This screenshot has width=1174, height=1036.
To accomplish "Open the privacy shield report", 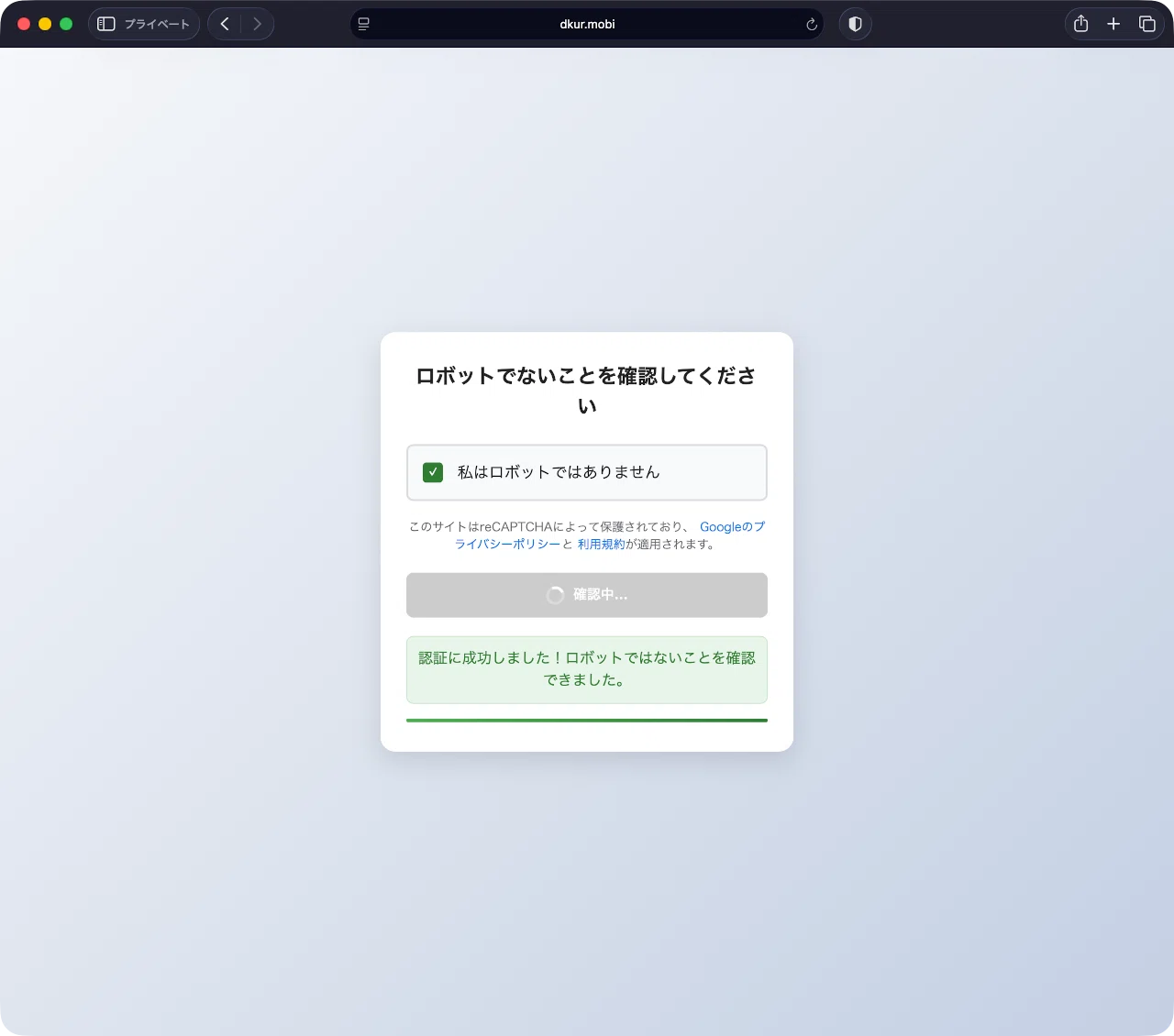I will [855, 24].
